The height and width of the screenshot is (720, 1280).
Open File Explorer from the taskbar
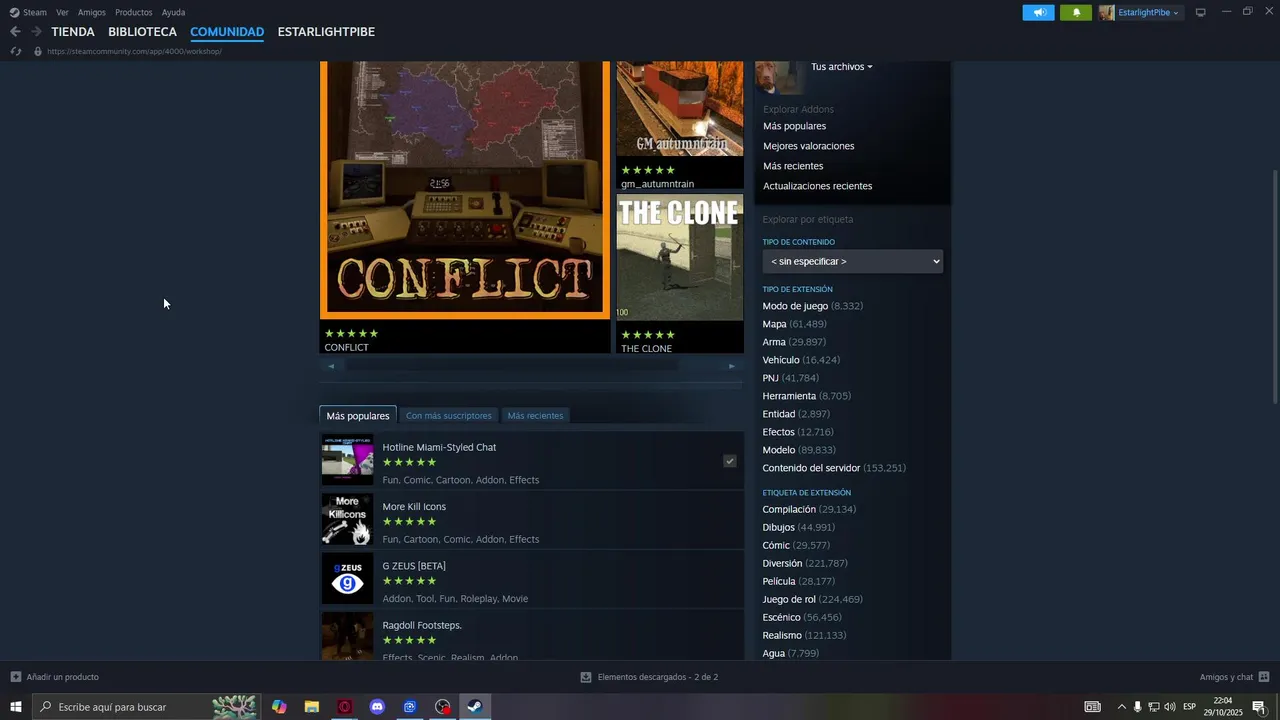coord(312,707)
